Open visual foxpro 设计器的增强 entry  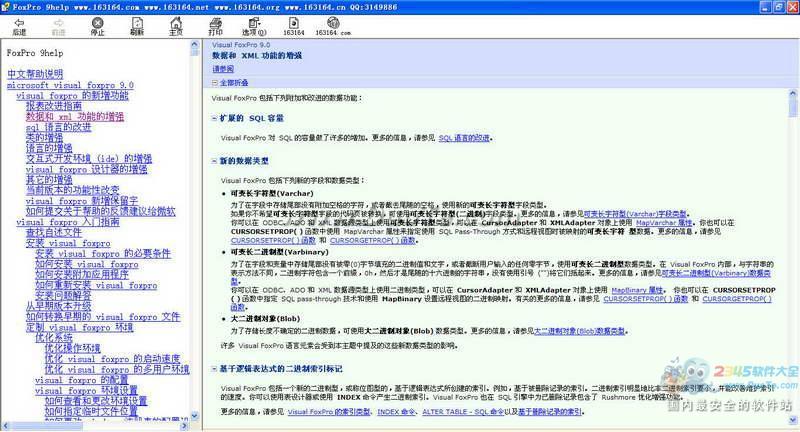click(x=86, y=169)
